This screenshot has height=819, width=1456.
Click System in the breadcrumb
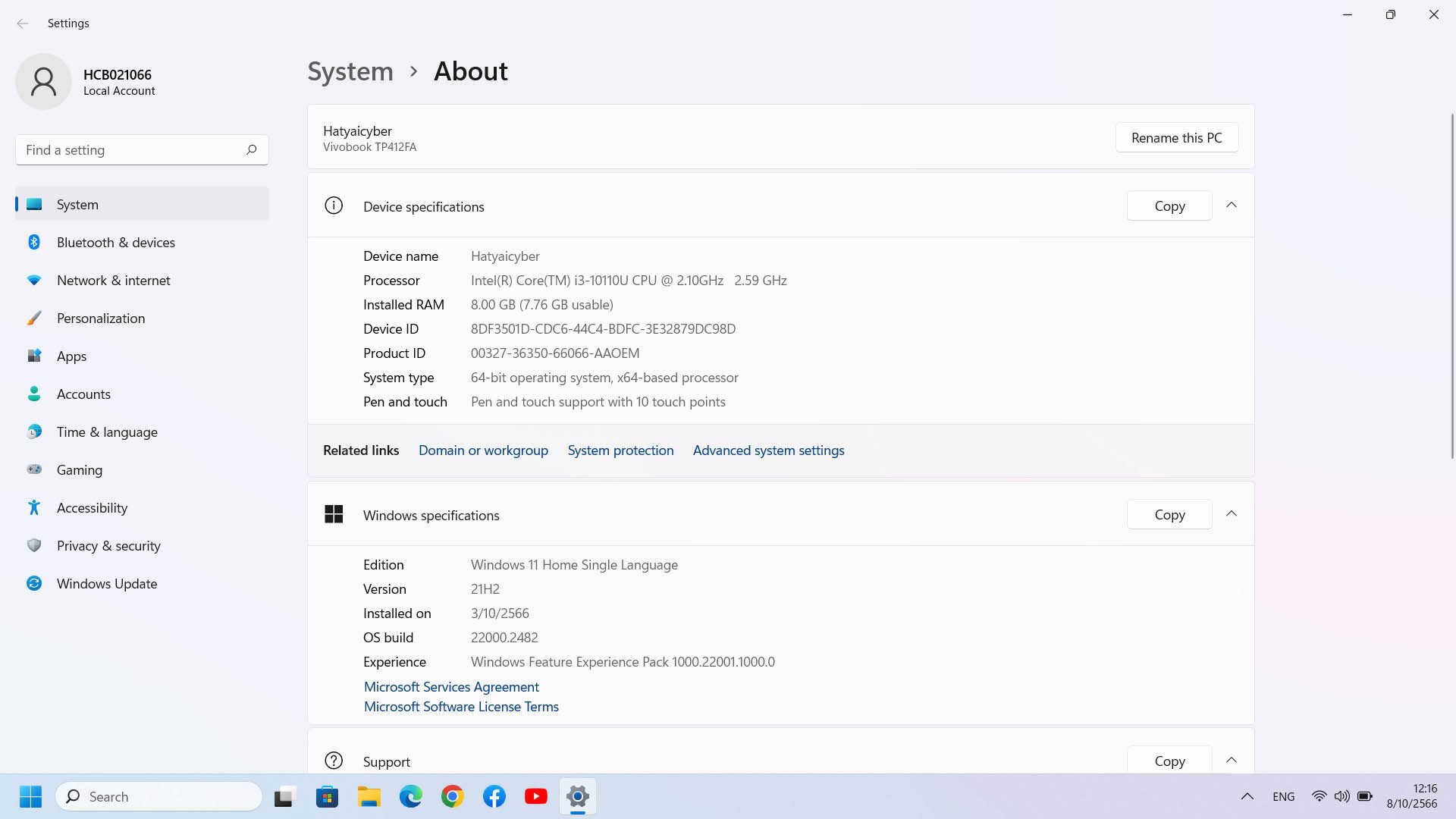pos(350,71)
